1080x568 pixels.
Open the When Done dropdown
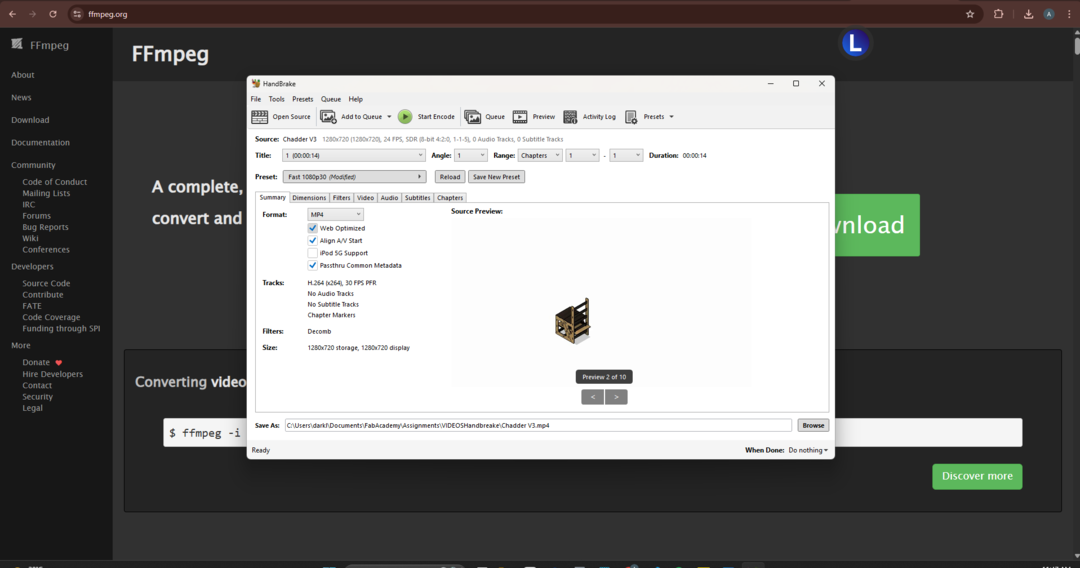[x=808, y=450]
